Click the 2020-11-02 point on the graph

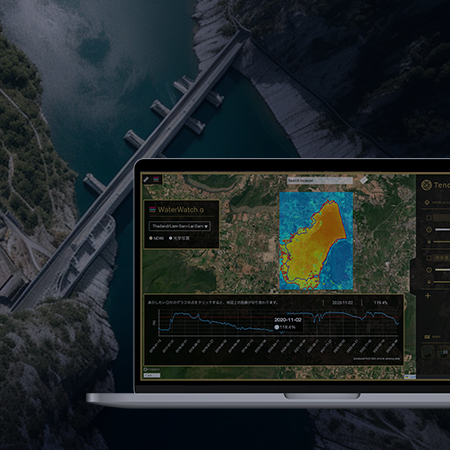[x=276, y=327]
